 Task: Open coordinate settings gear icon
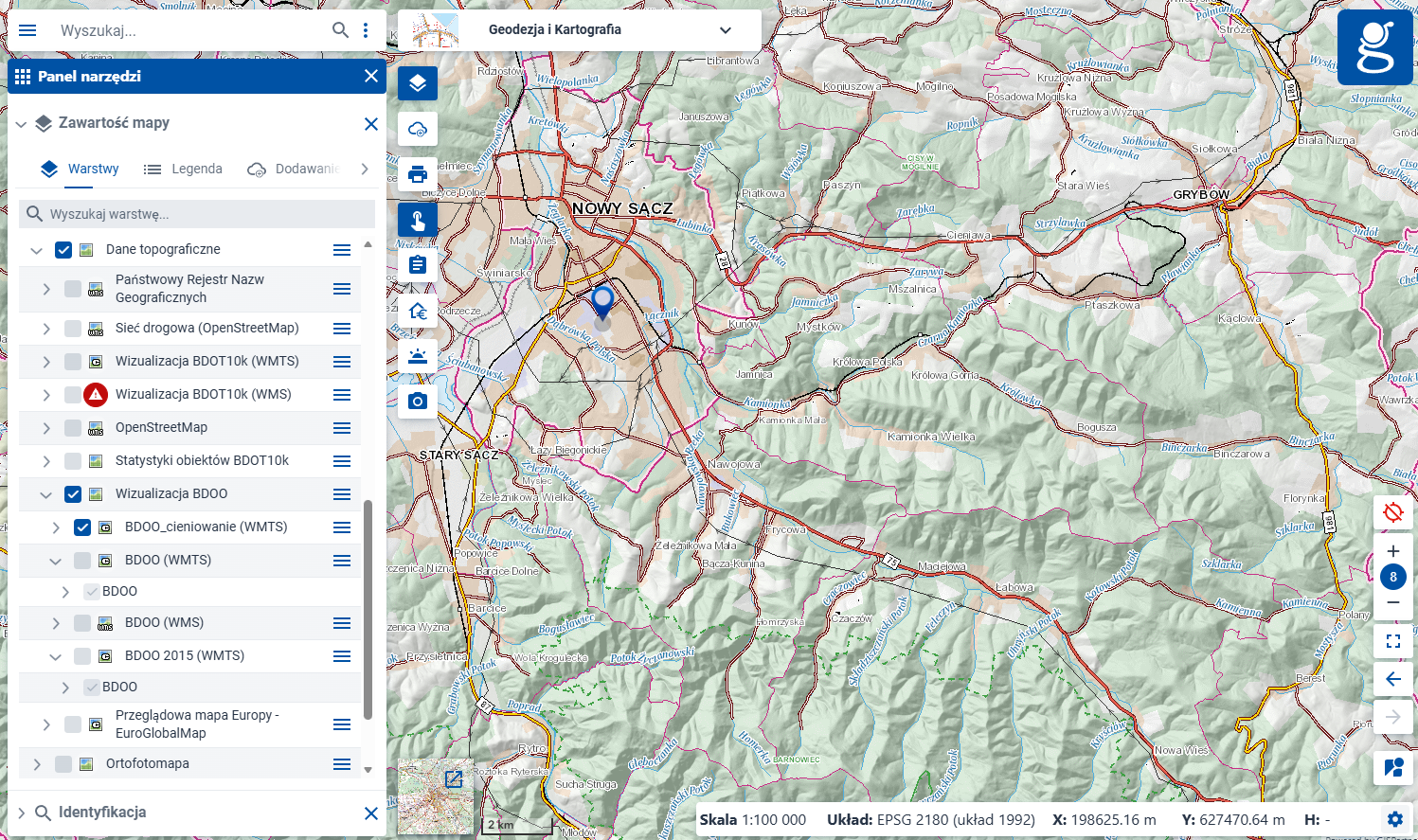tap(1395, 819)
